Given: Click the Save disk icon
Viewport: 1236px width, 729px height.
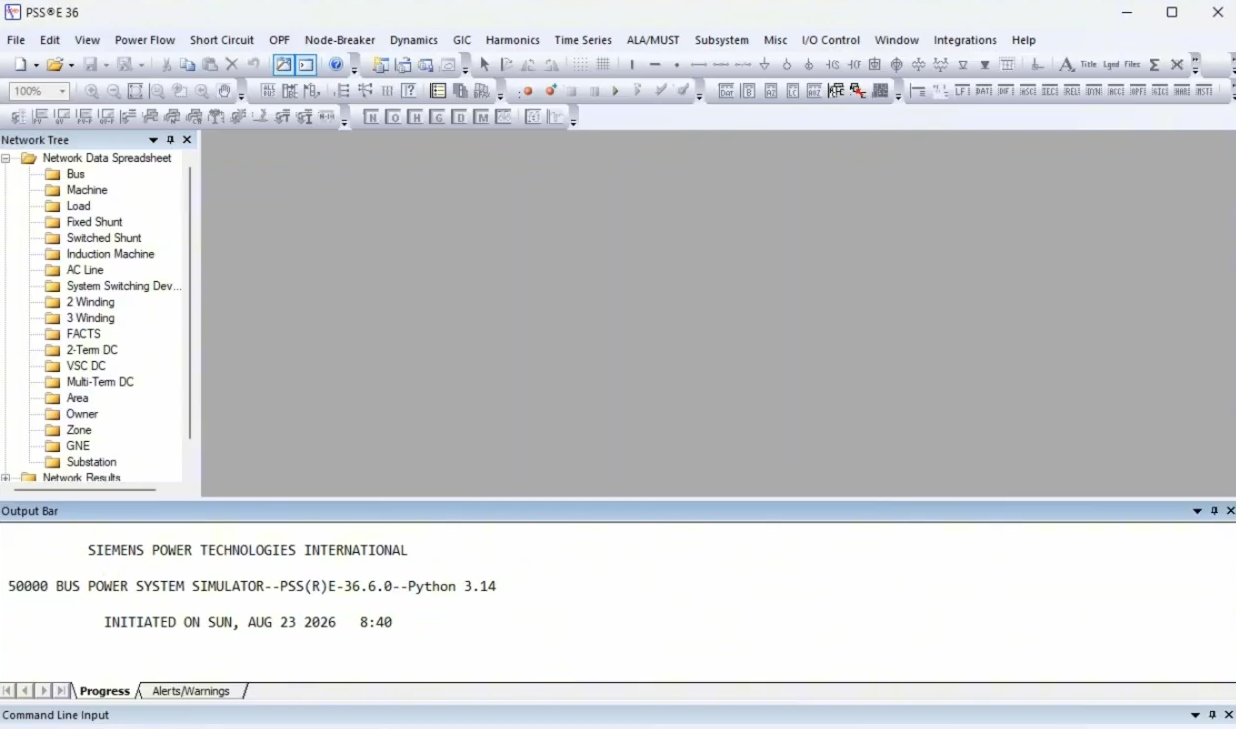Looking at the screenshot, I should [91, 65].
